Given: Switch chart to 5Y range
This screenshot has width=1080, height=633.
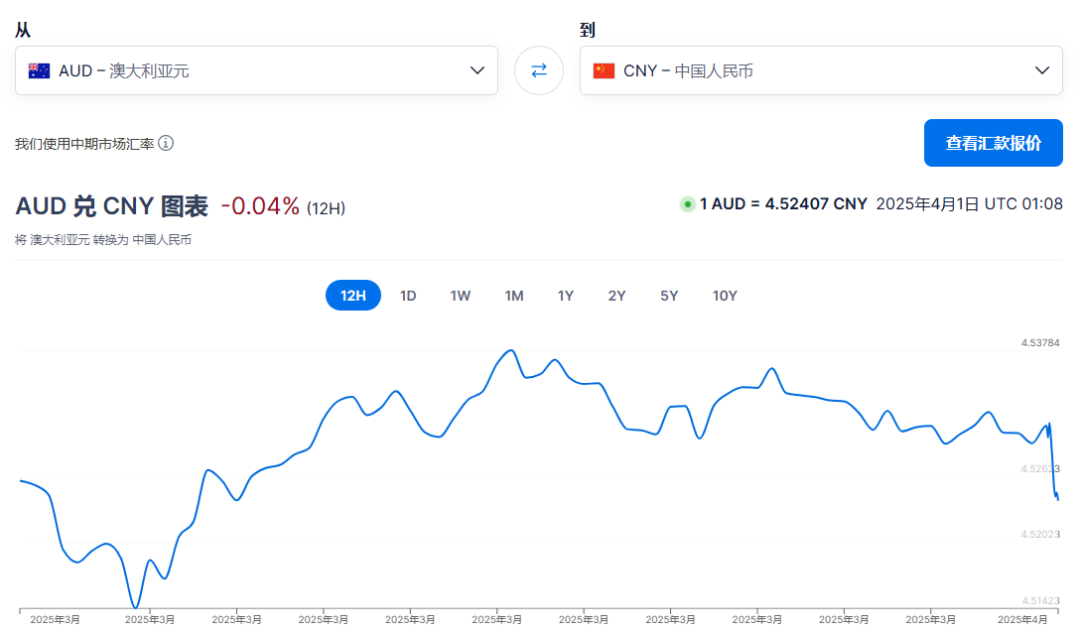Looking at the screenshot, I should click(x=669, y=295).
